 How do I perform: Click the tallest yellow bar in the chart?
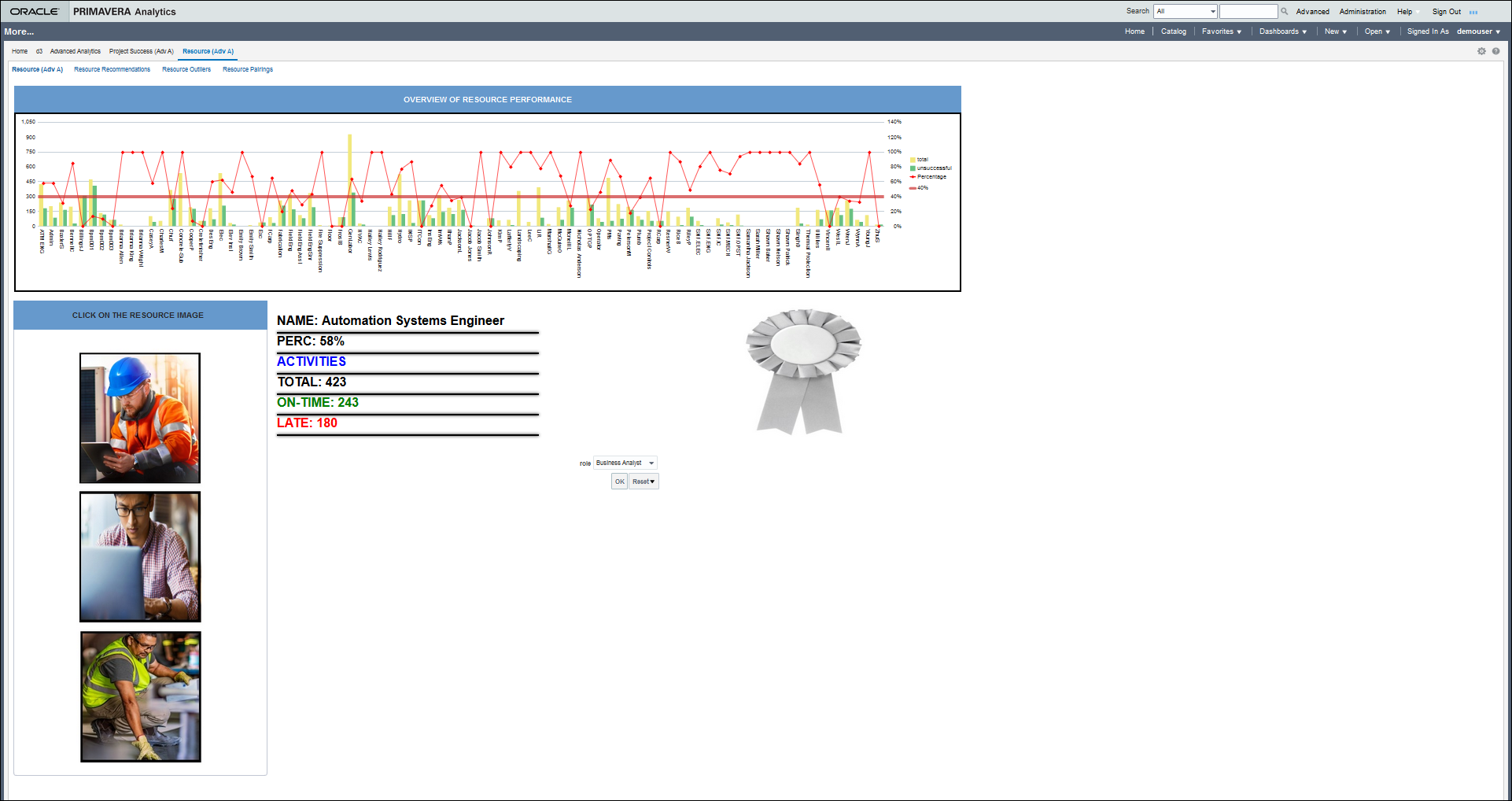pyautogui.click(x=349, y=180)
